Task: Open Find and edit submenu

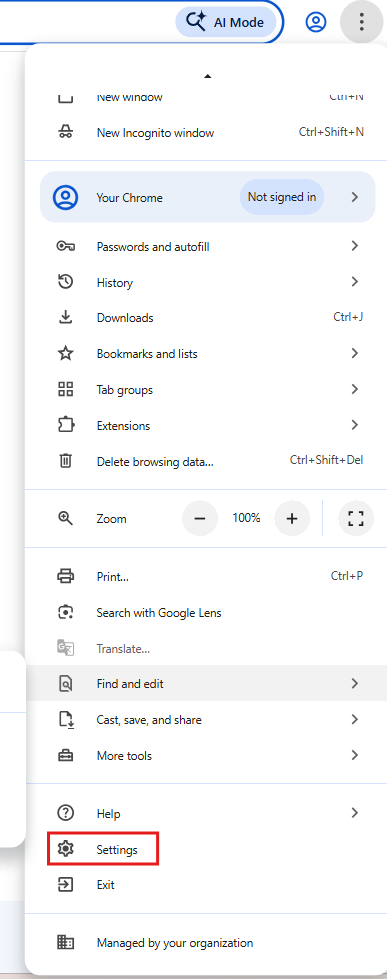Action: point(207,684)
